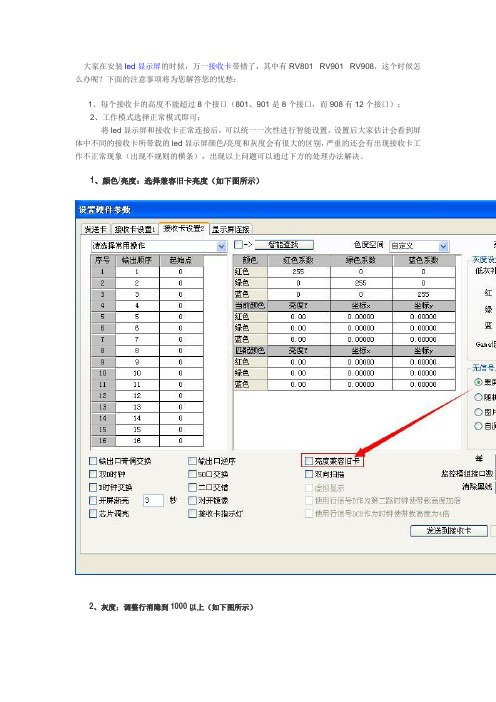Enable the 双向扫描 checkbox
Image resolution: width=496 pixels, height=702 pixels.
point(309,474)
